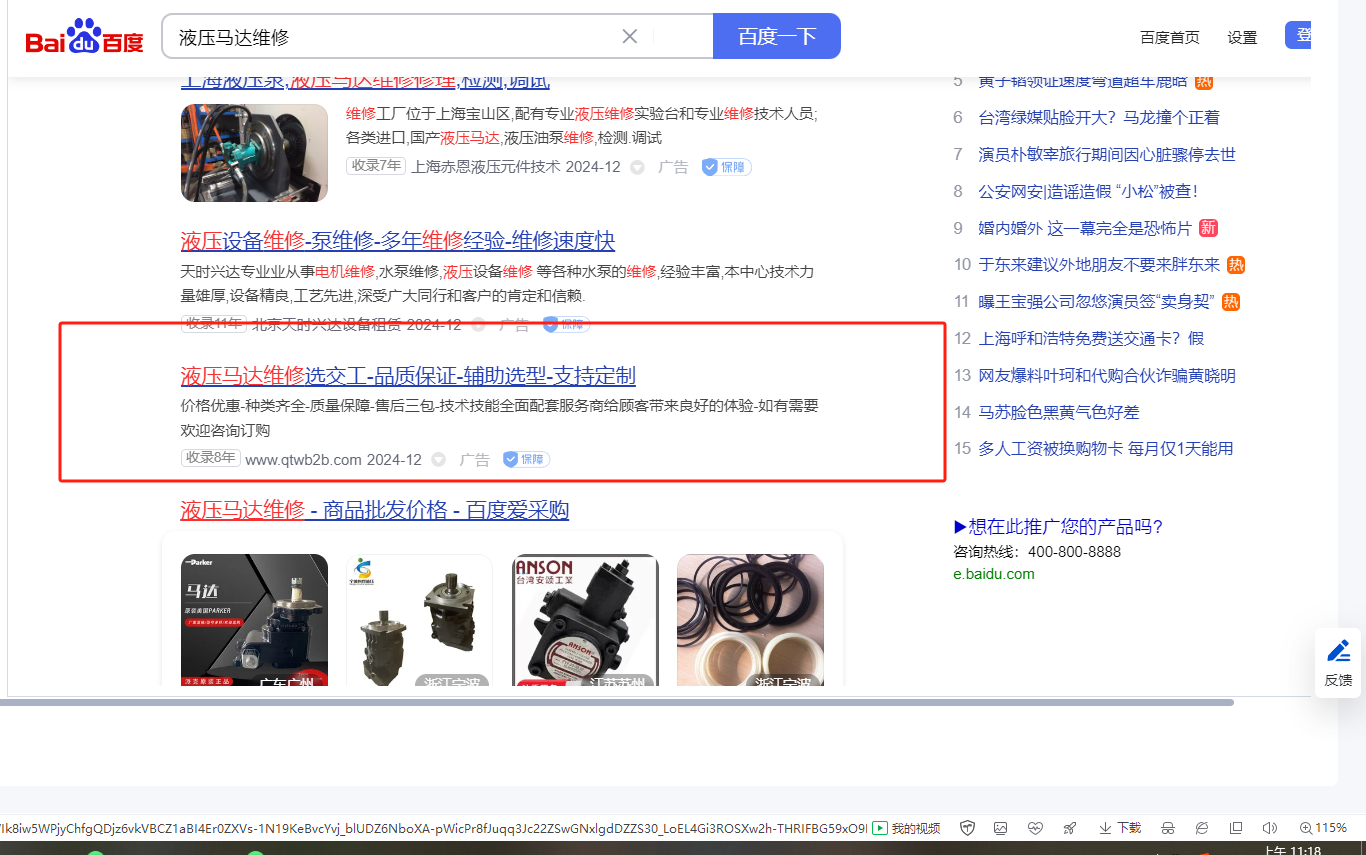Image resolution: width=1366 pixels, height=855 pixels.
Task: Open the rubber seal rings product image
Action: (750, 620)
